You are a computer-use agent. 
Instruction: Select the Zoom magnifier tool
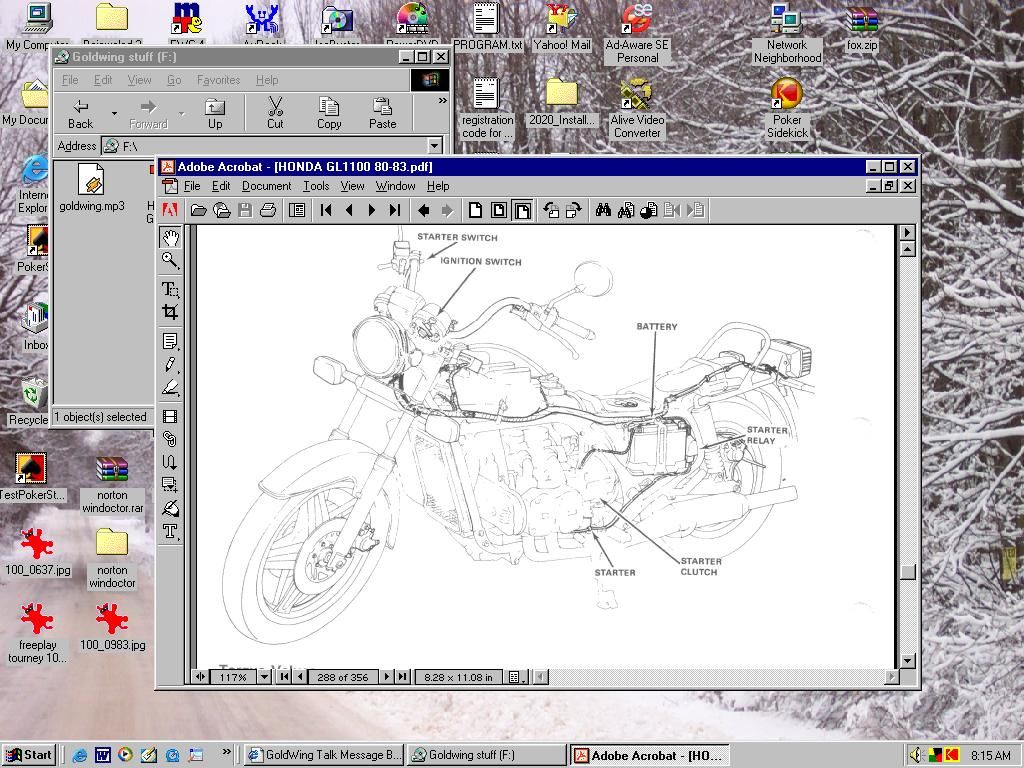(x=170, y=261)
